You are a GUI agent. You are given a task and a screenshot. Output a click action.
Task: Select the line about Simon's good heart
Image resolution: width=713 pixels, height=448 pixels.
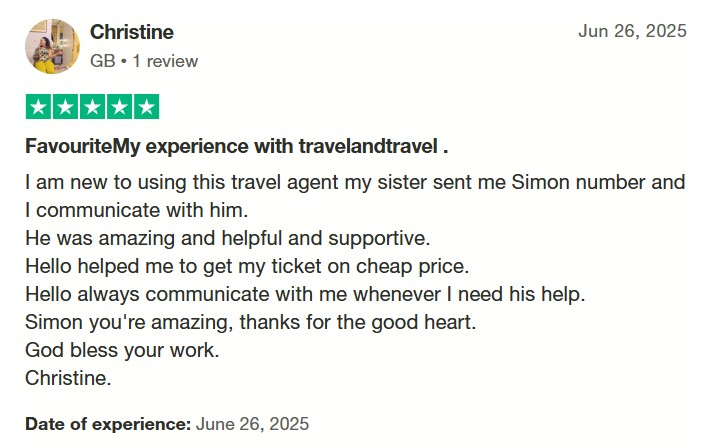click(251, 322)
